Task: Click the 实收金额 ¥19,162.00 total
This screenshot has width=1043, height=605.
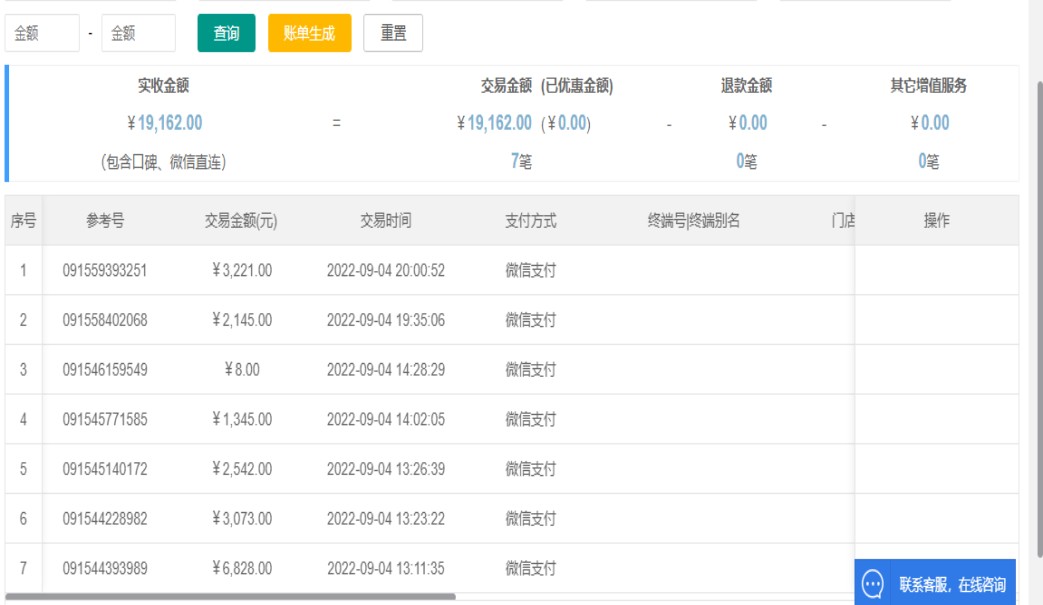Action: click(x=165, y=123)
